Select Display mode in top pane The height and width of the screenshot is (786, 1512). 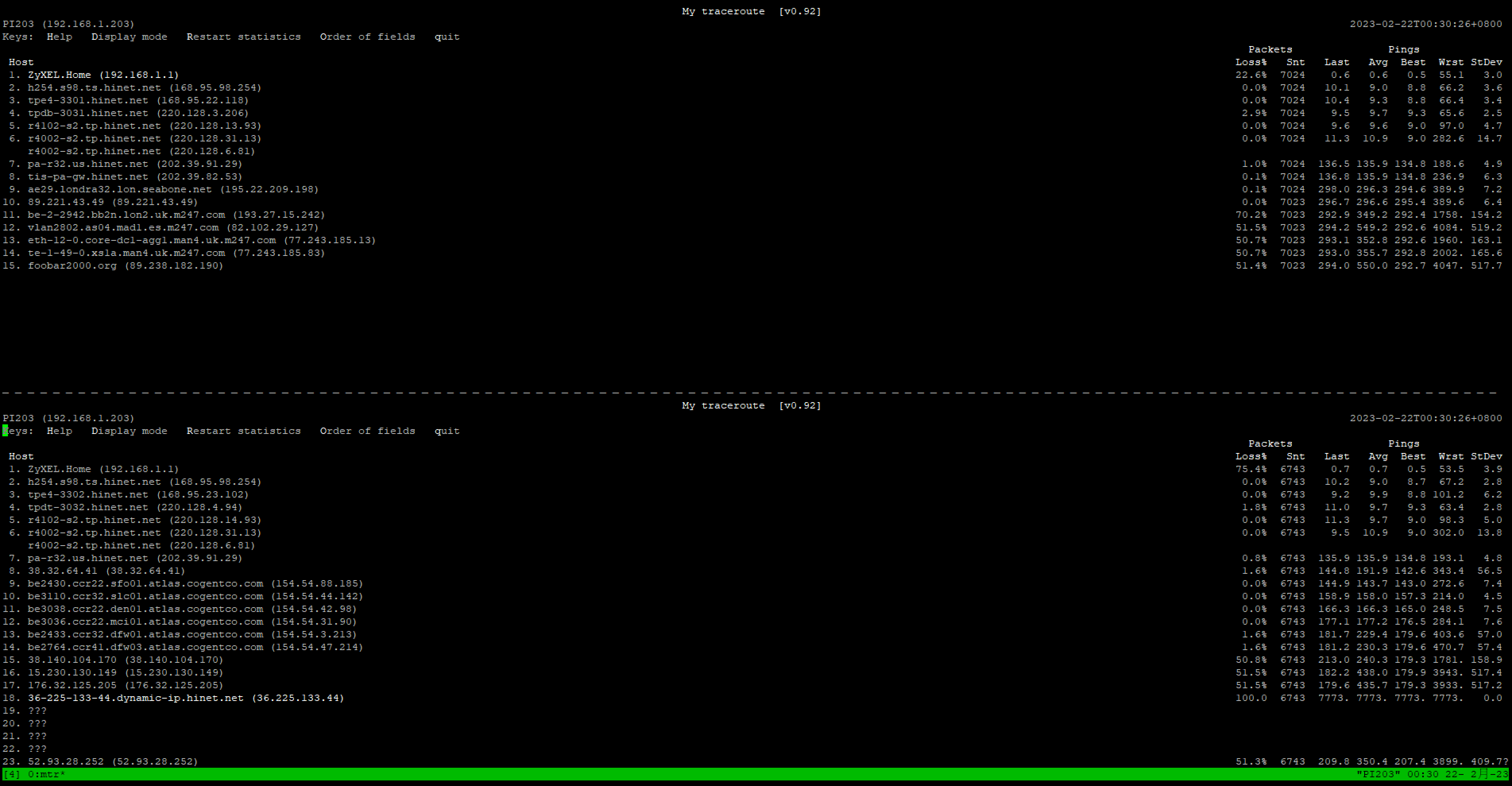pos(129,37)
